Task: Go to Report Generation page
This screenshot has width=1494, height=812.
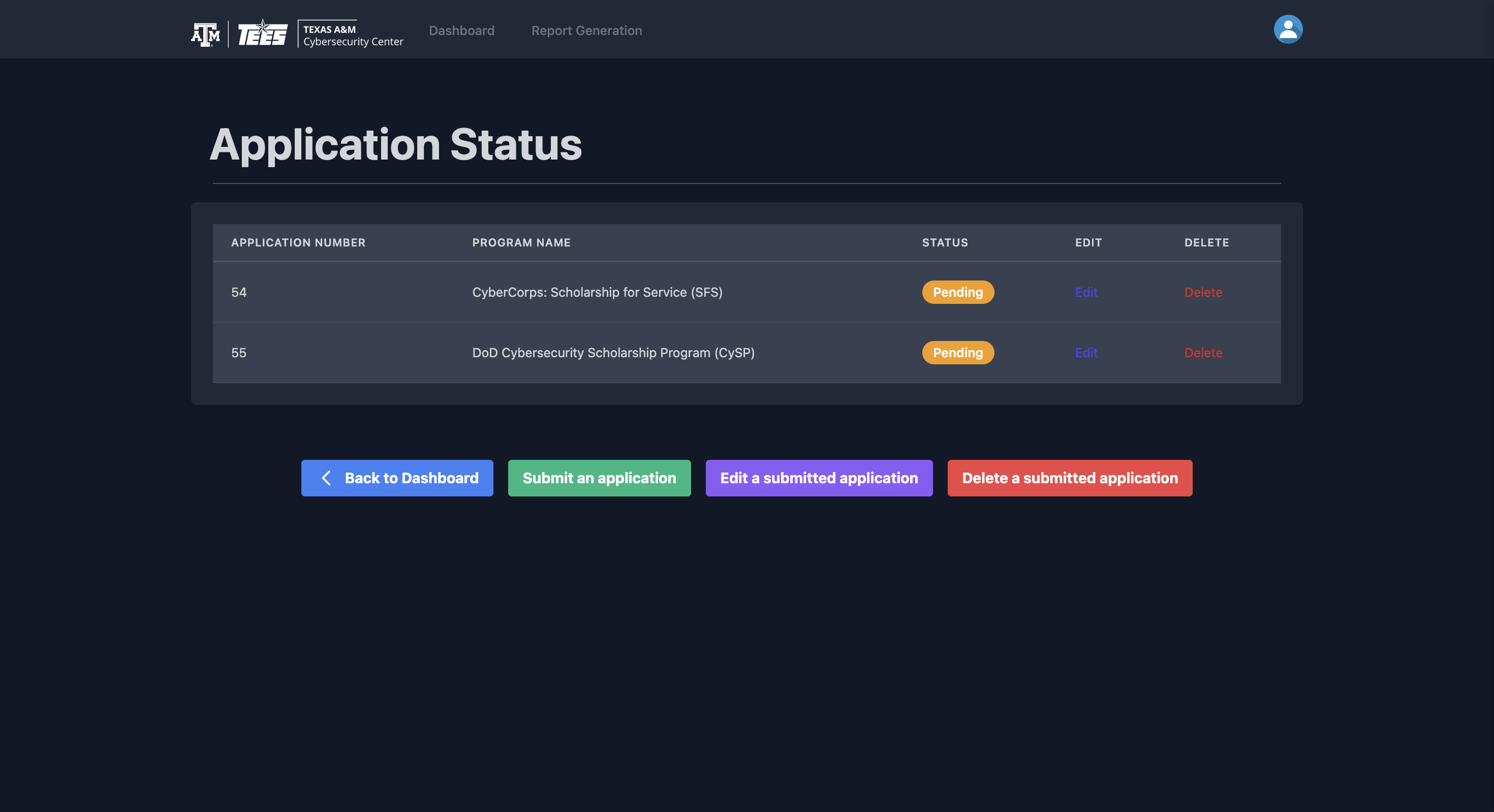Action: pos(586,30)
